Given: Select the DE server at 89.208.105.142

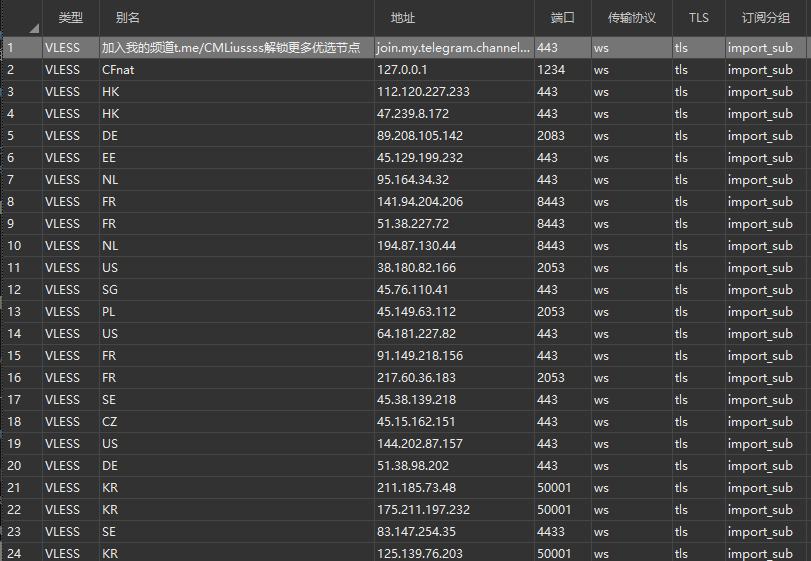Looking at the screenshot, I should tap(420, 136).
